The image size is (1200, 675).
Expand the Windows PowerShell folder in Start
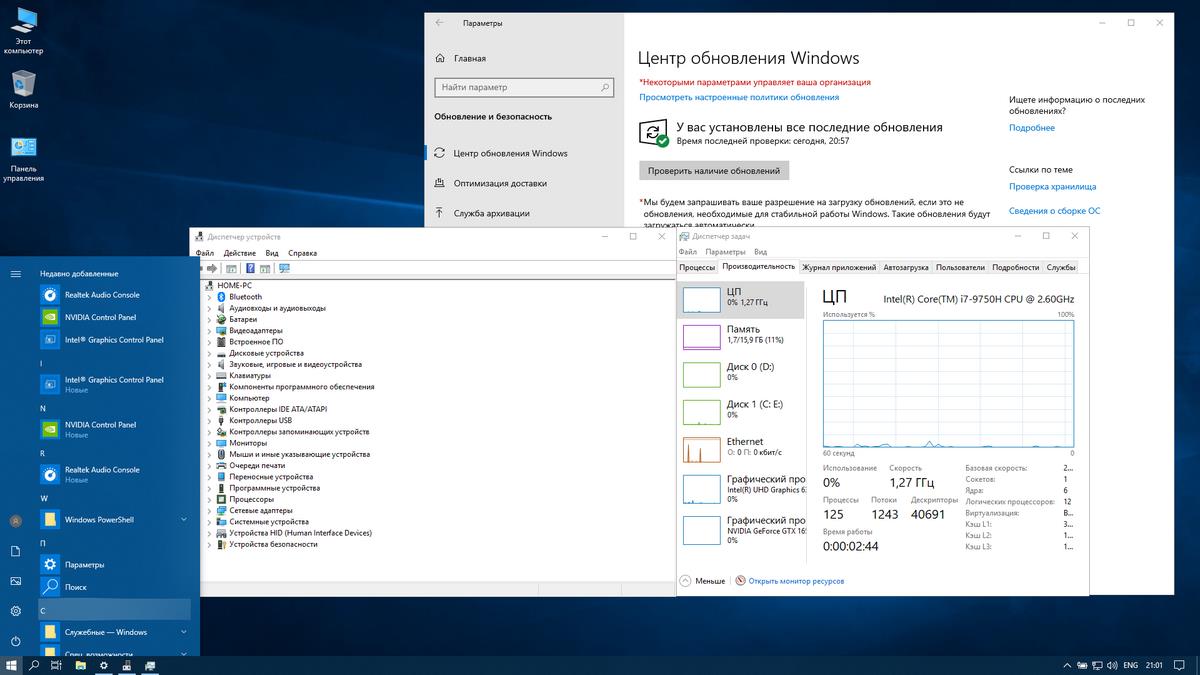click(x=184, y=520)
